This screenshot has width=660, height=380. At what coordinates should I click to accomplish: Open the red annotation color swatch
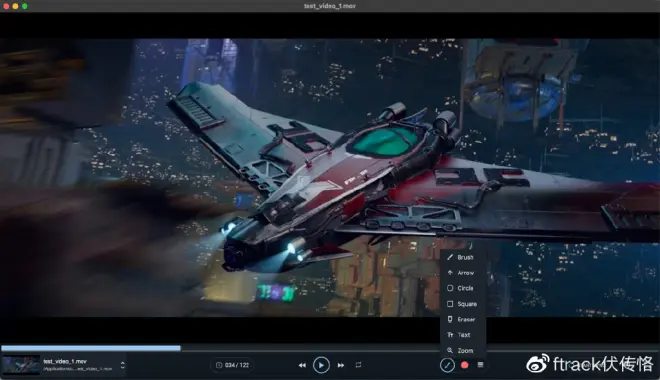coord(465,365)
